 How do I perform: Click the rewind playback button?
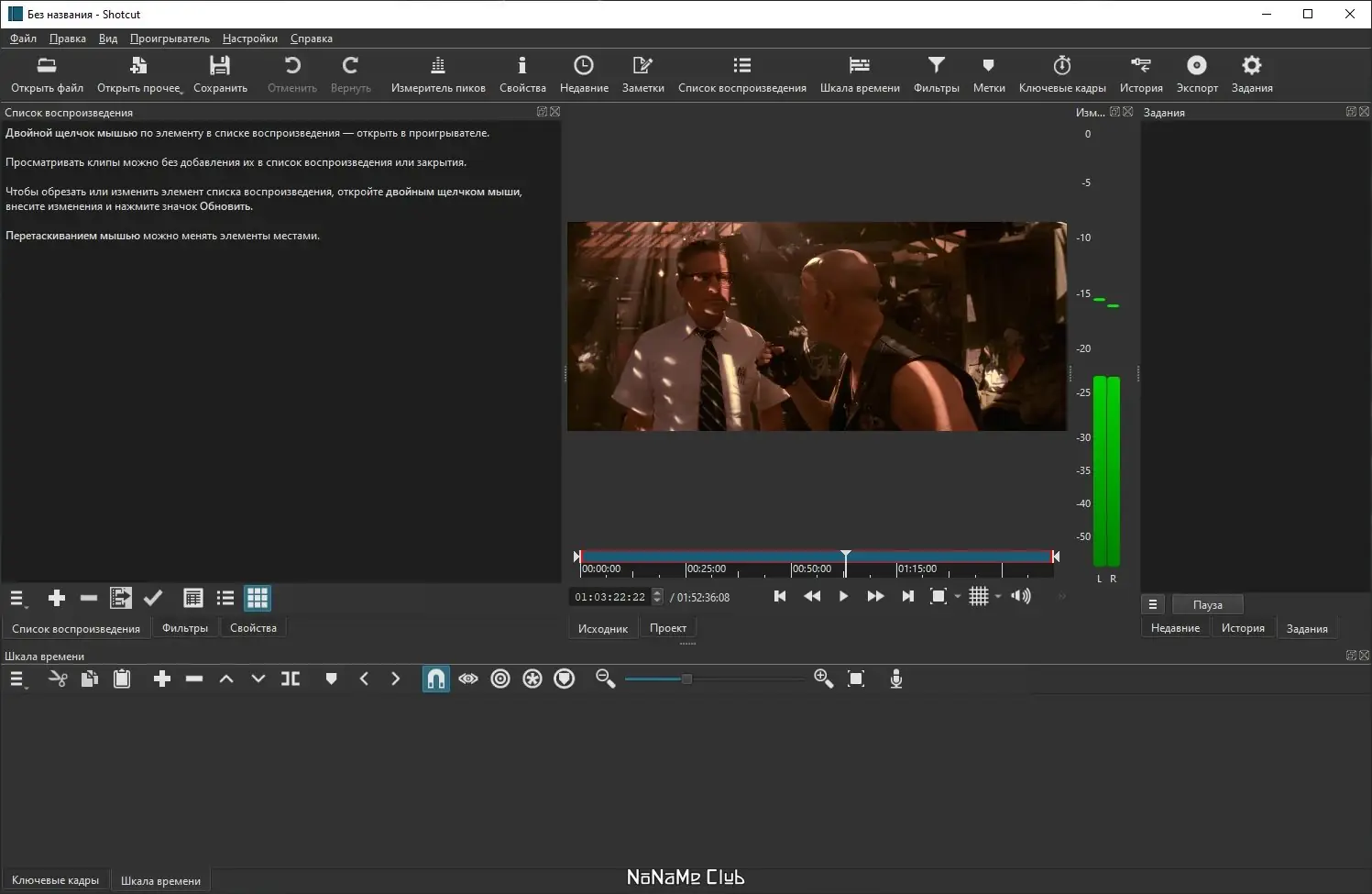pyautogui.click(x=812, y=596)
